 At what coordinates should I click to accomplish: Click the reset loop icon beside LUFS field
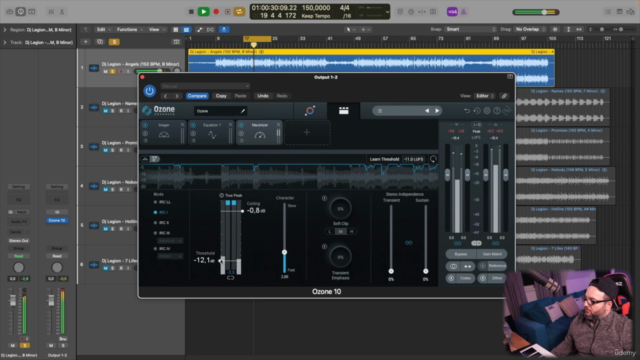(x=433, y=159)
